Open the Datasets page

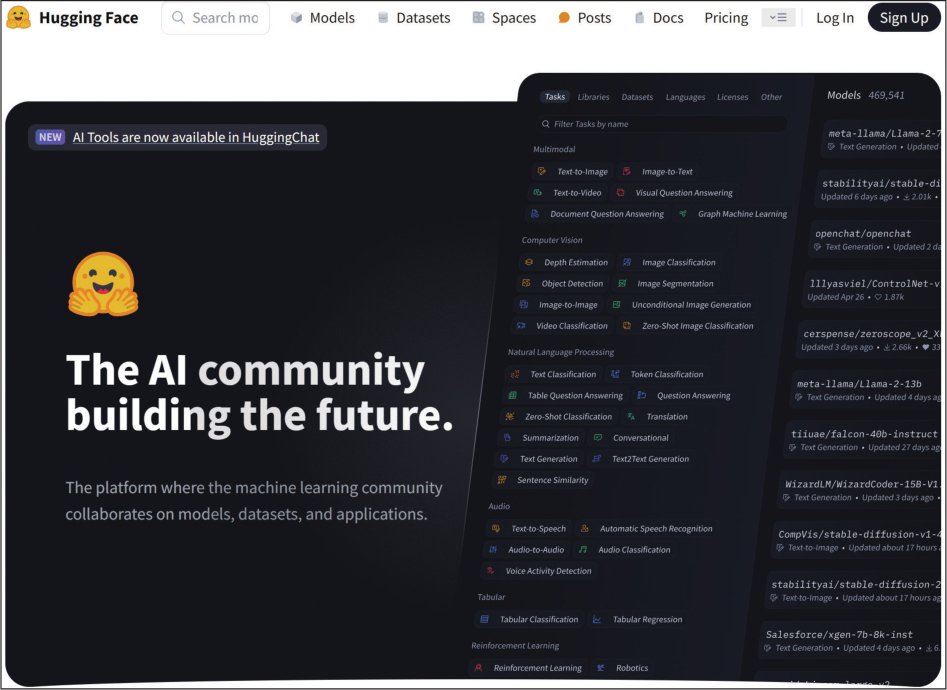click(x=414, y=18)
